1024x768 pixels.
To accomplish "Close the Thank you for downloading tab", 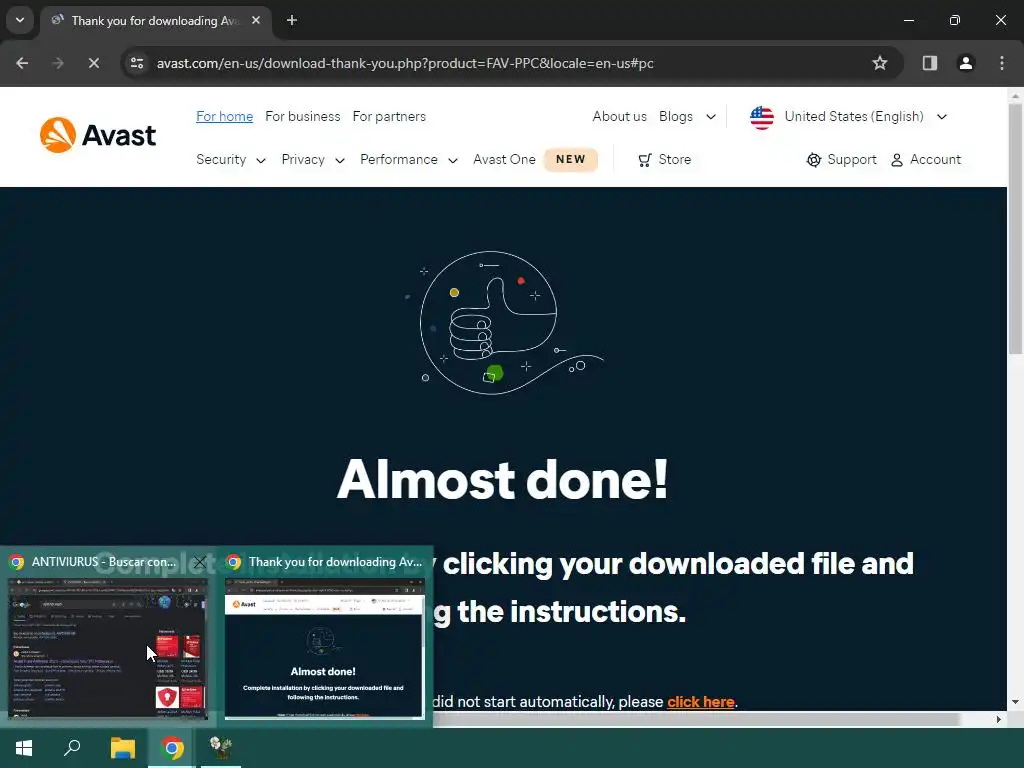I will point(256,20).
